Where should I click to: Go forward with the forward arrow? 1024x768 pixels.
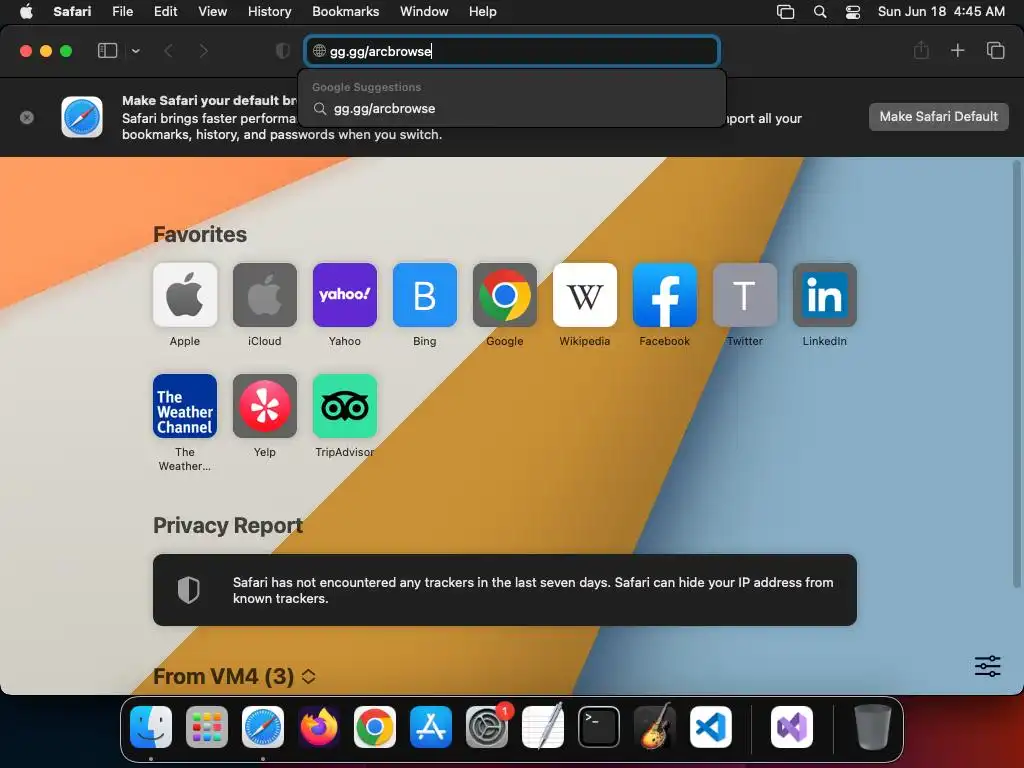(203, 51)
